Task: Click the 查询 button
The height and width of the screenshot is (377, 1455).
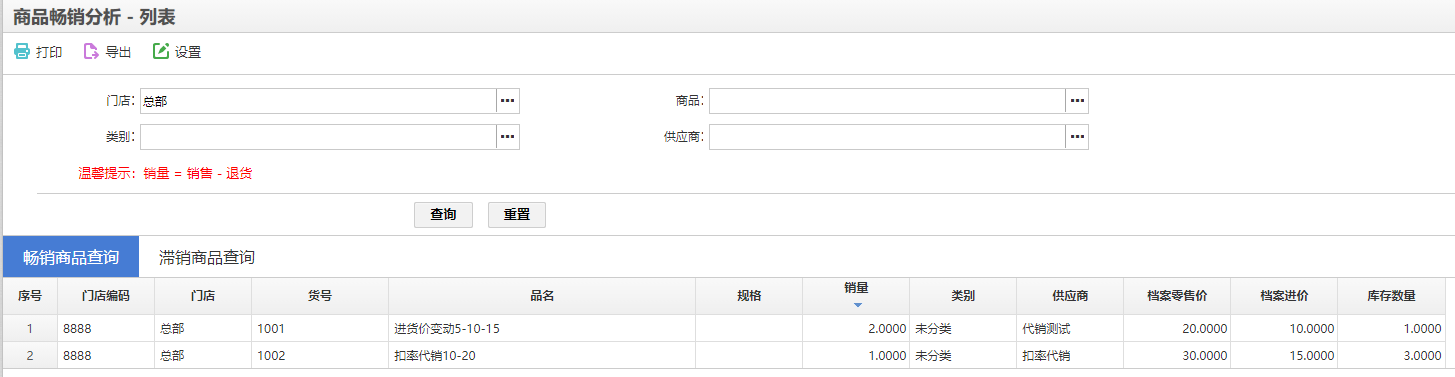Action: point(443,215)
